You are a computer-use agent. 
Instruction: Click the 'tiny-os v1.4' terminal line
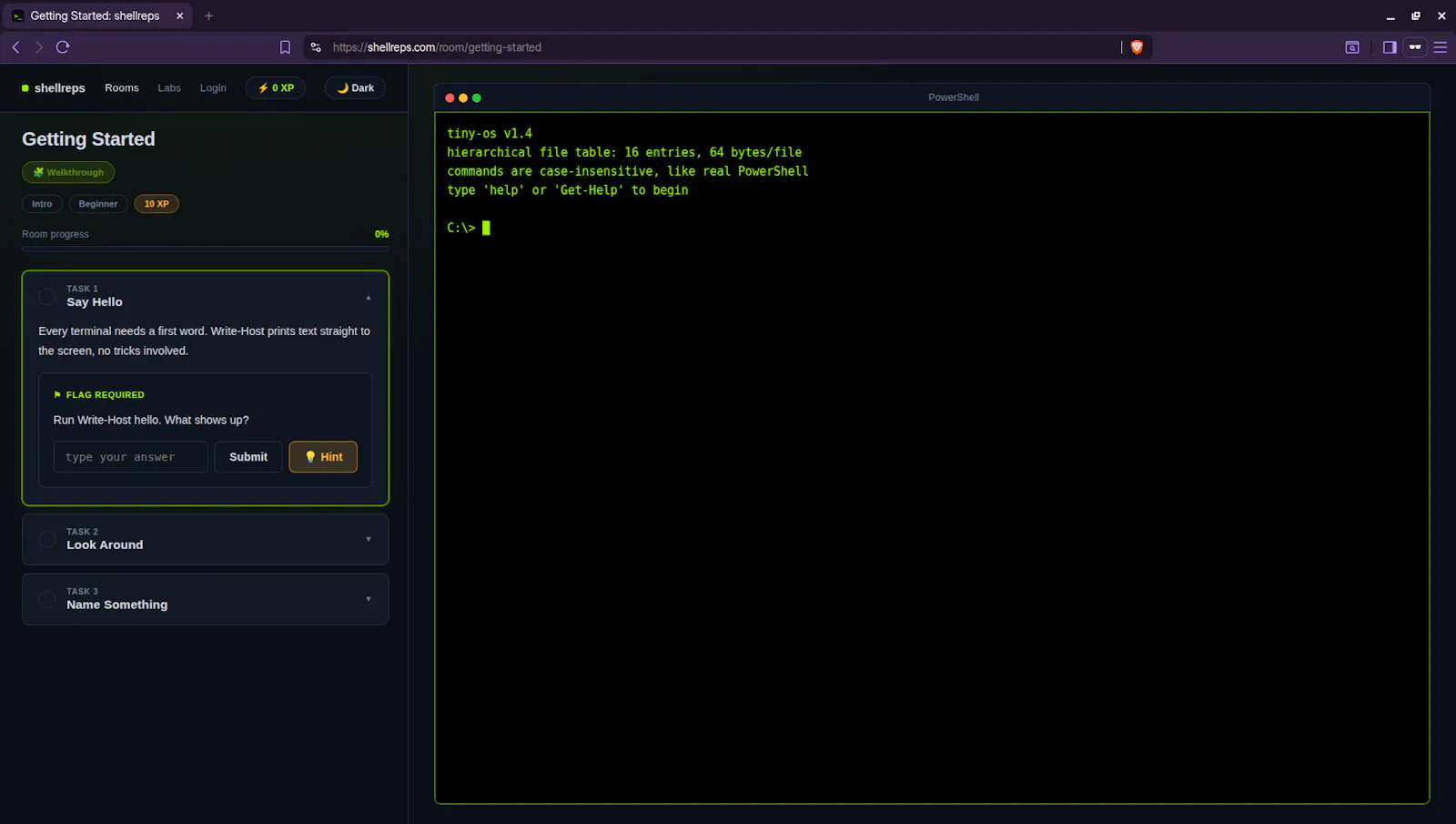(x=490, y=133)
